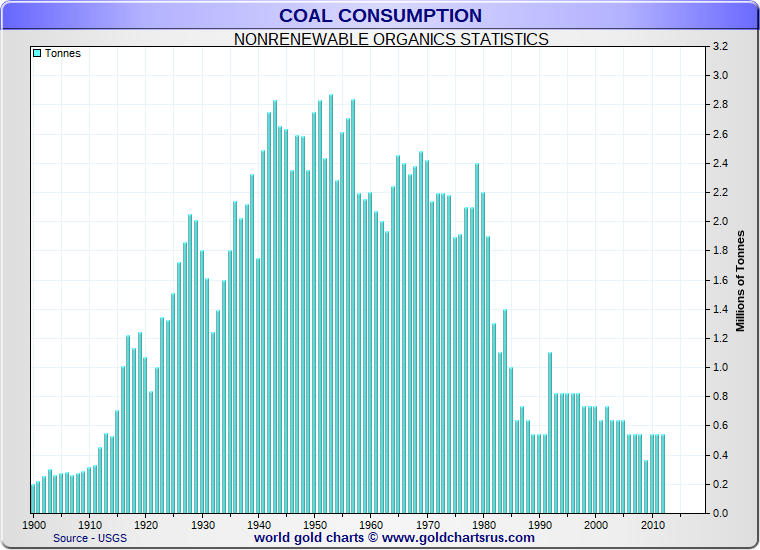Viewport: 760px width, 550px height.
Task: Click the 1979 peak bar
Action: [477, 338]
